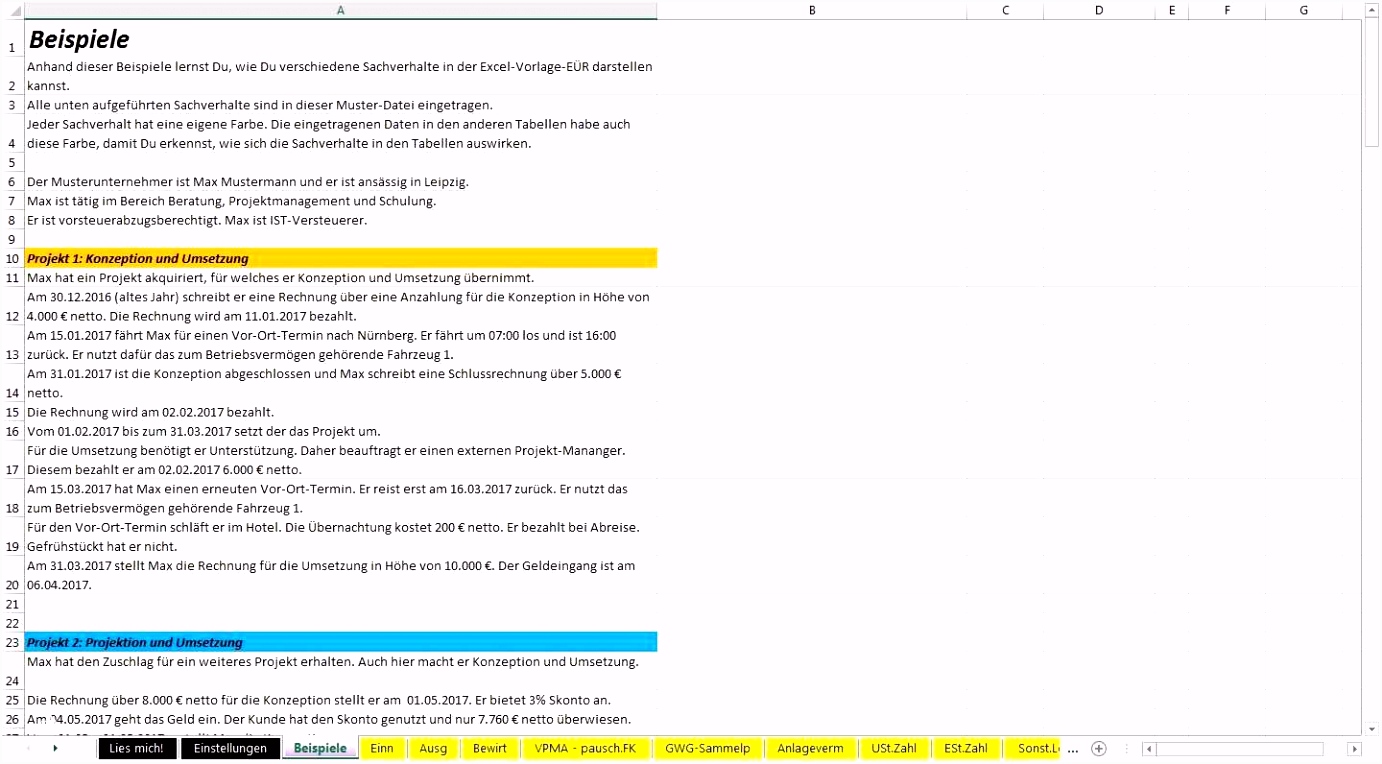1382x764 pixels.
Task: Select cell 'Für die Umsetzung benötigt er Unterstützung...'
Action: (341, 460)
